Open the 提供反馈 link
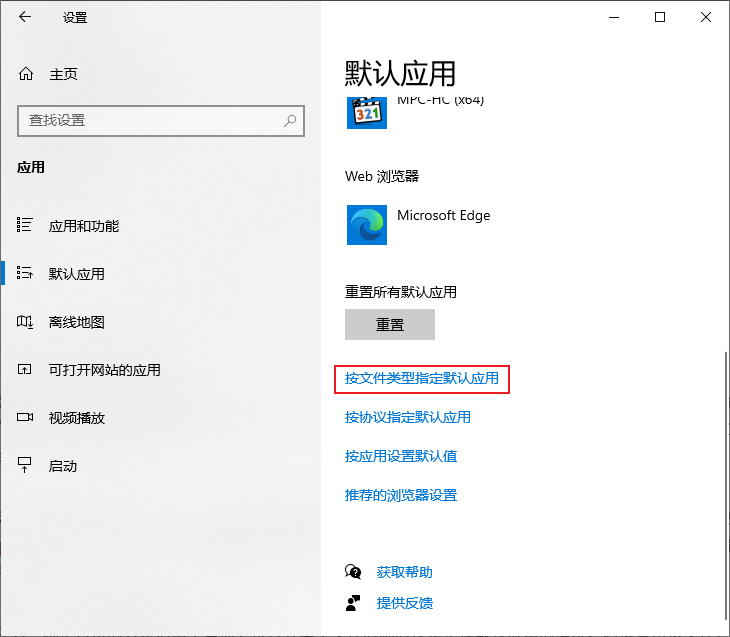 click(405, 603)
